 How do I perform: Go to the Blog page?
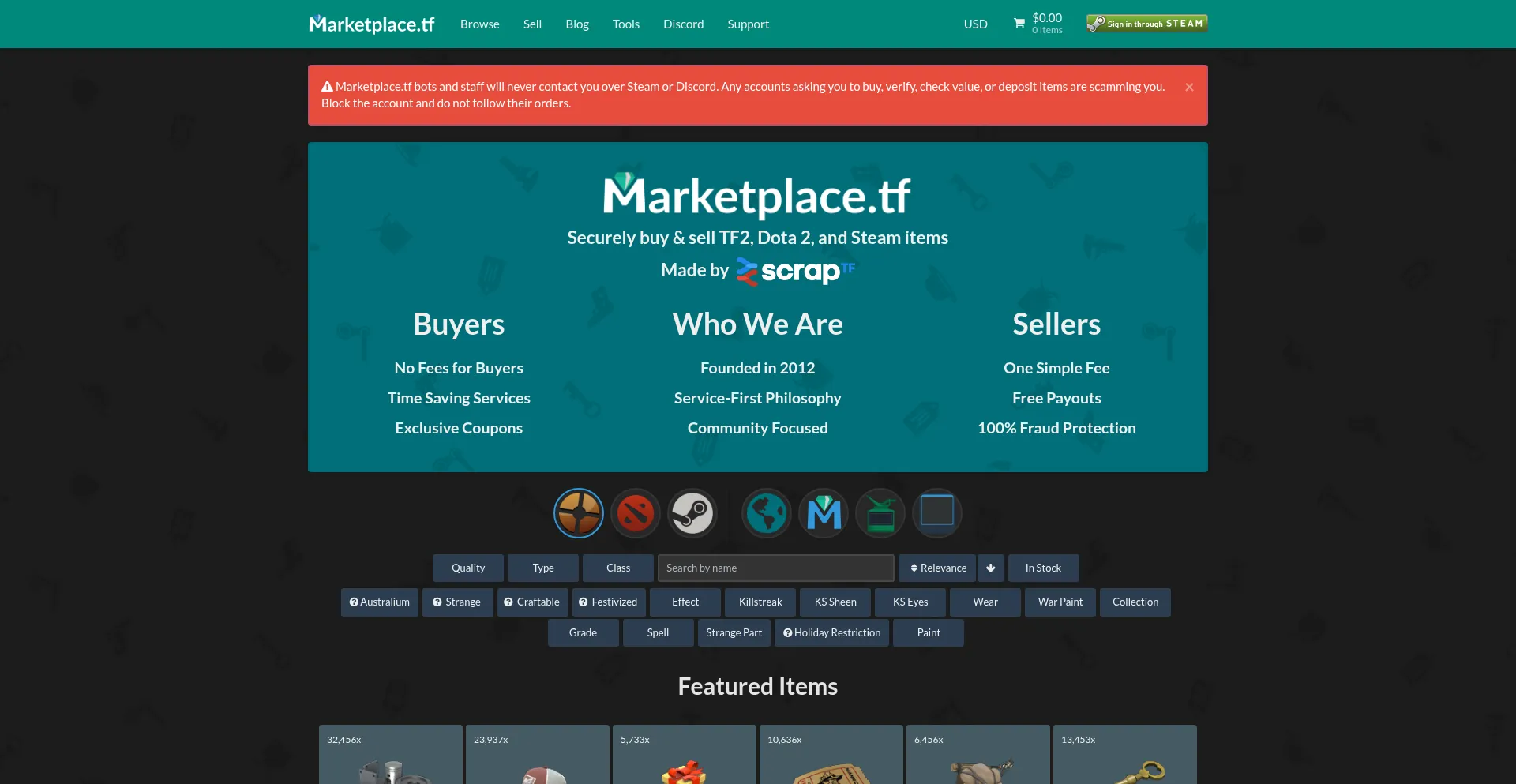pyautogui.click(x=576, y=24)
